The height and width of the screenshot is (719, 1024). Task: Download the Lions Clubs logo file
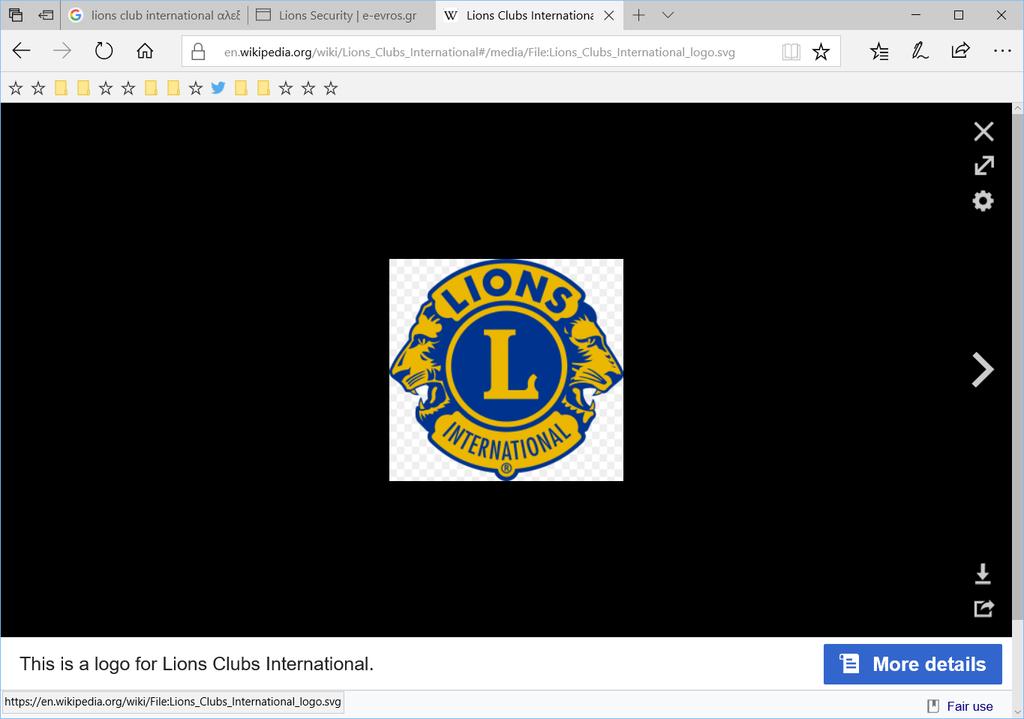tap(983, 574)
